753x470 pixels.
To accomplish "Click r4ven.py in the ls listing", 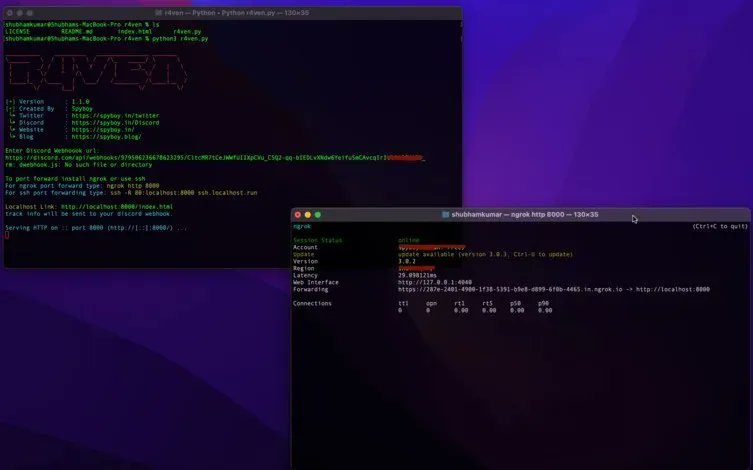I will pyautogui.click(x=187, y=32).
